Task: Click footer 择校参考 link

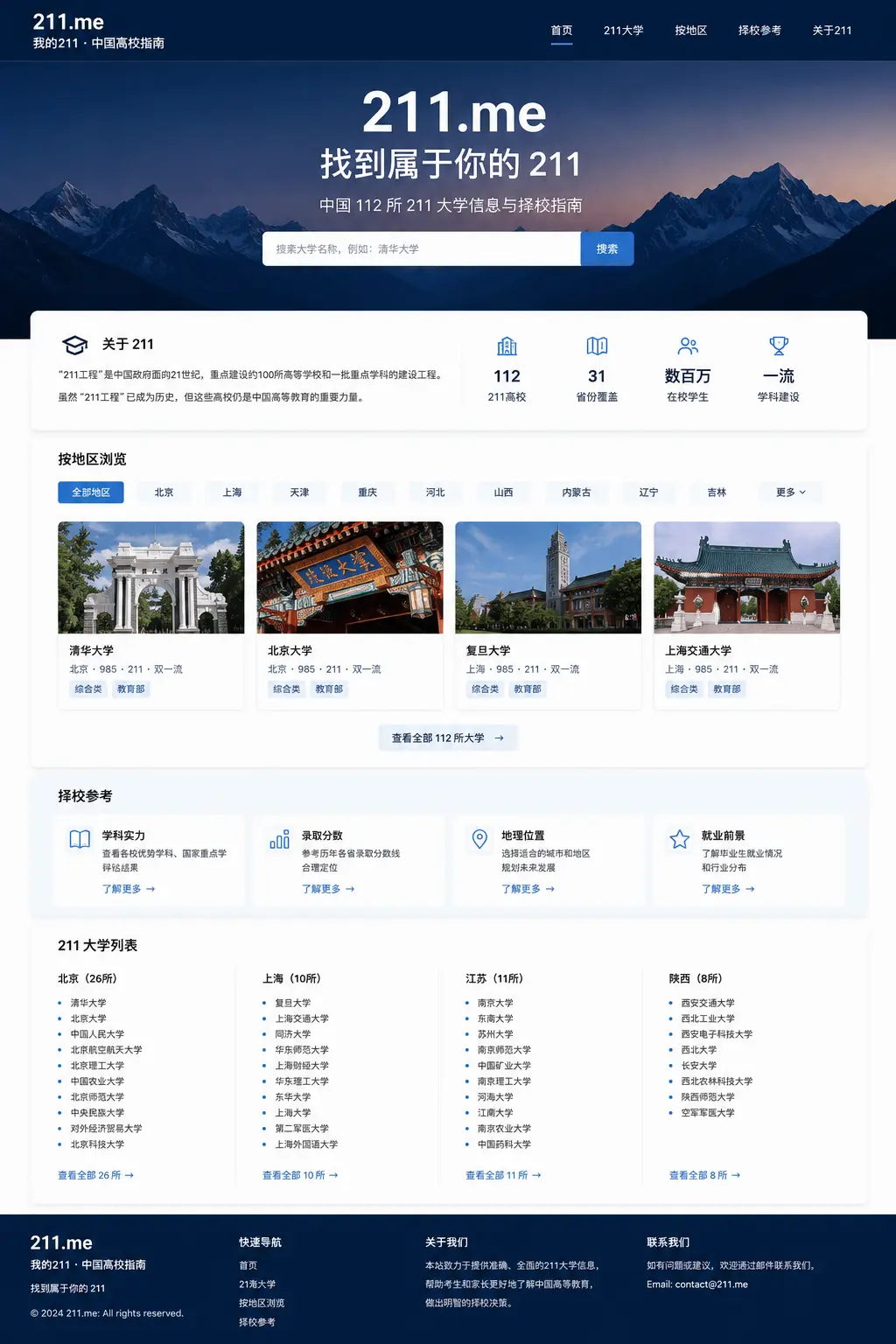Action: click(257, 1322)
